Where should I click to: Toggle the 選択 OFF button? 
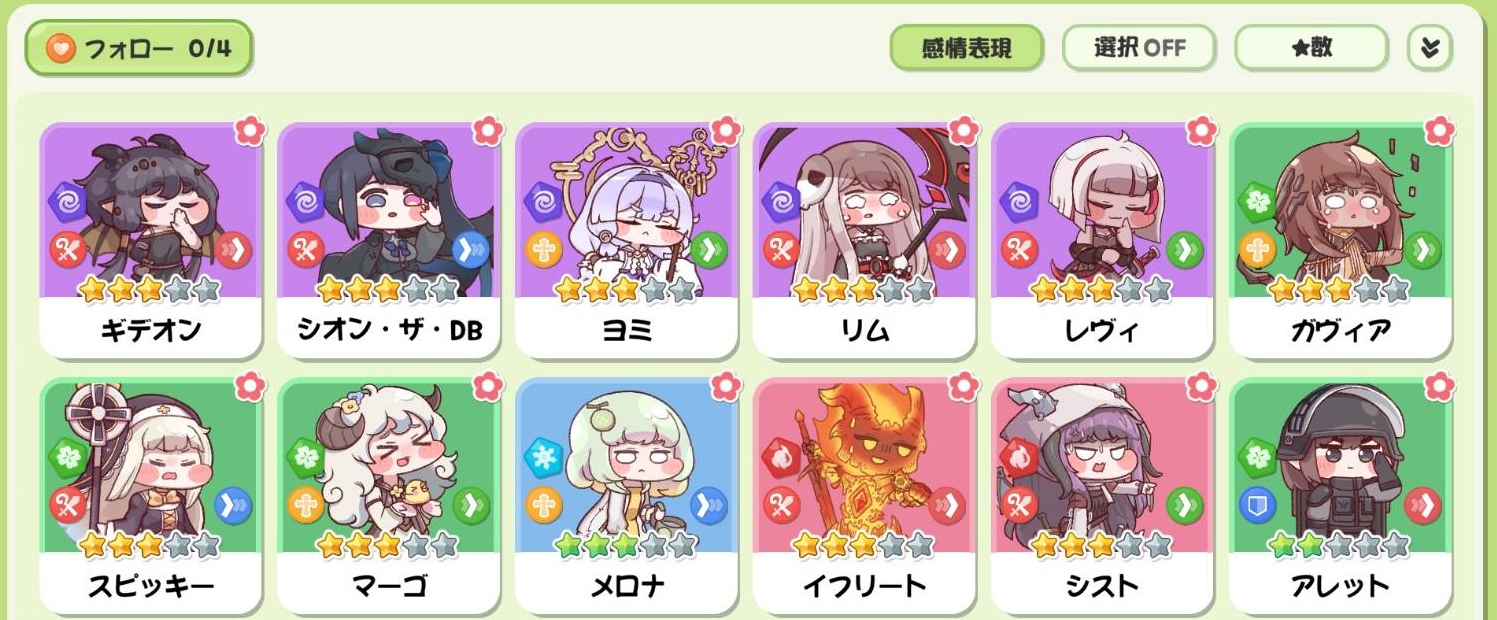[1139, 48]
